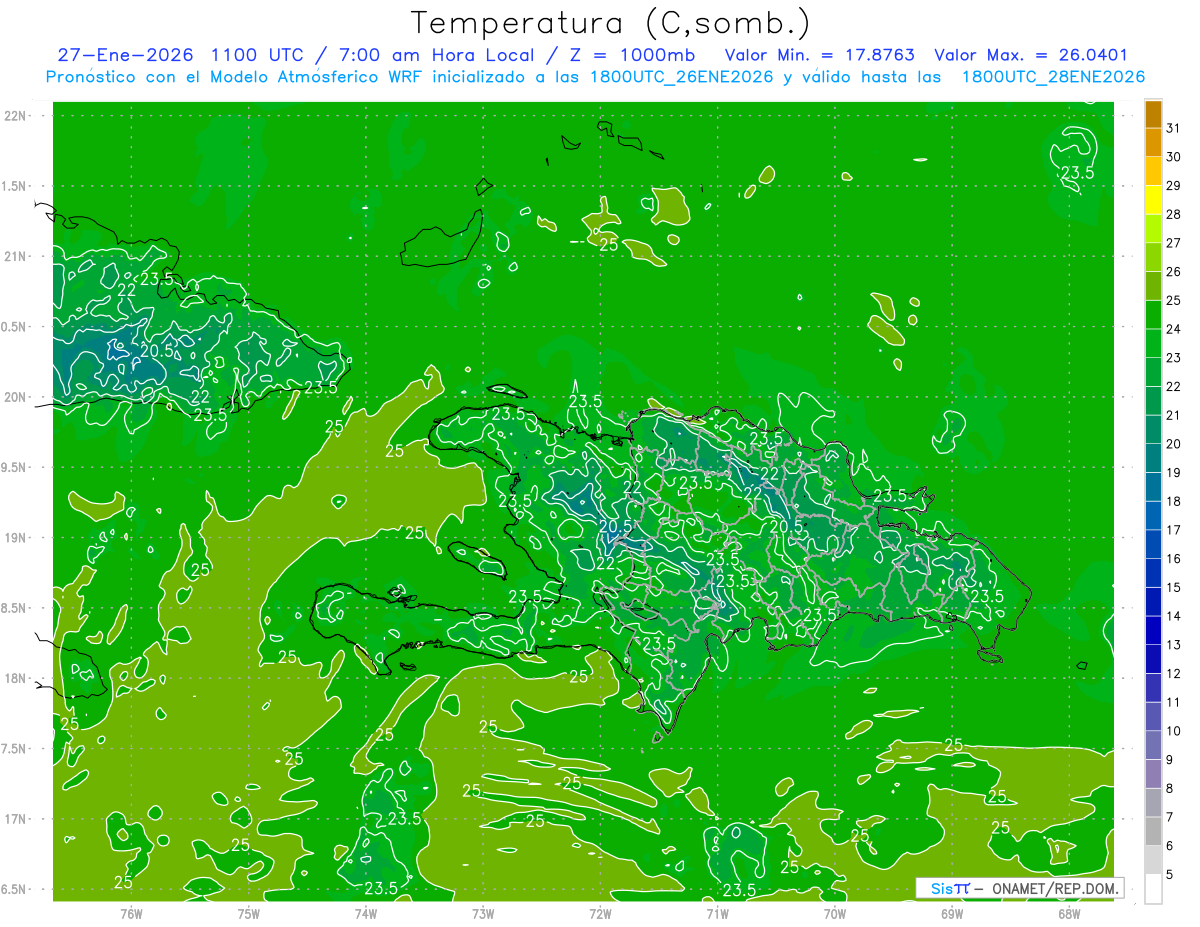This screenshot has height=927, width=1200.
Task: Click the dark blue colorbar segment between 13 and 14
Action: 1153,630
